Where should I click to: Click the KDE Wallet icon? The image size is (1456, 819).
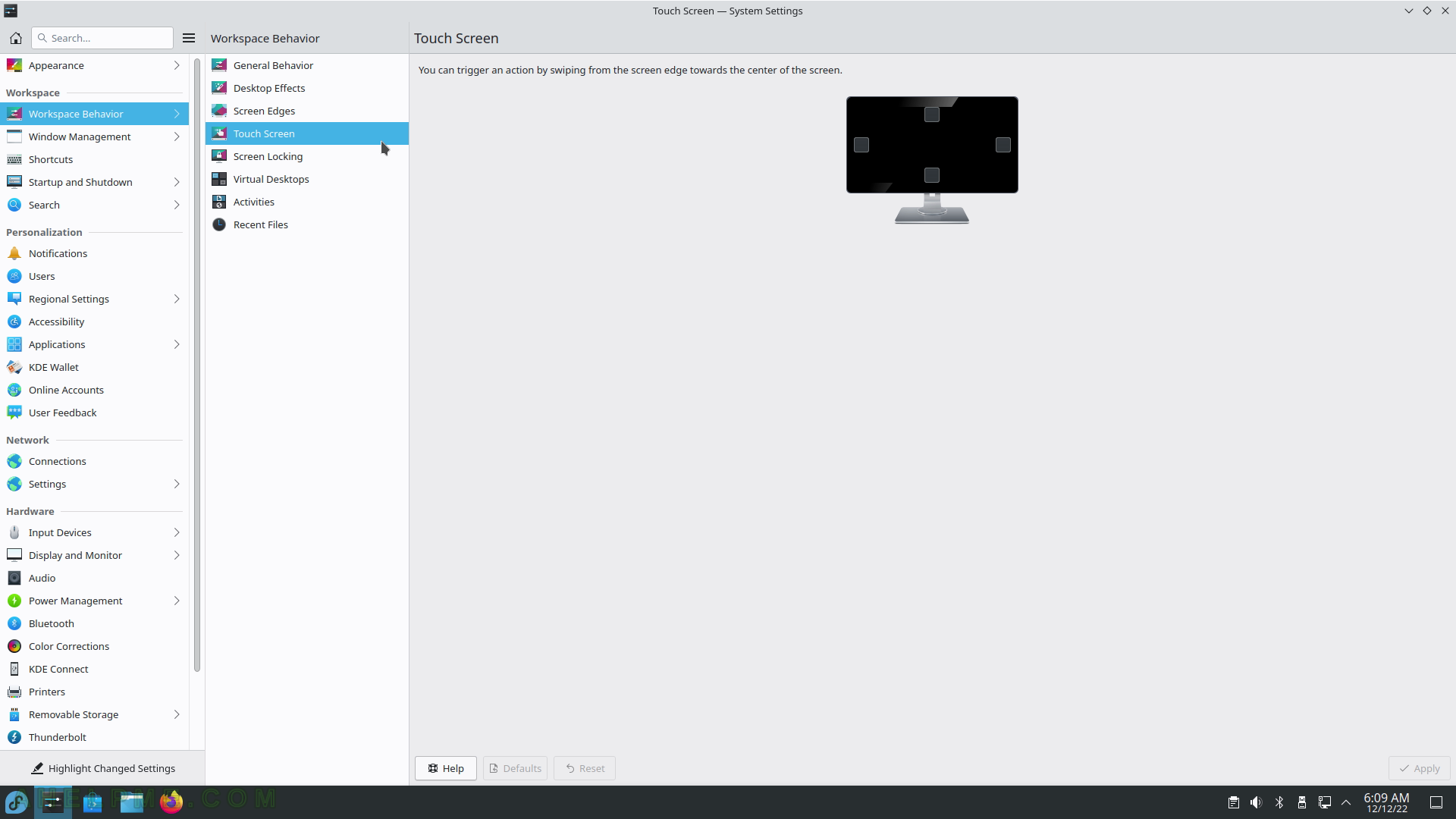14,367
